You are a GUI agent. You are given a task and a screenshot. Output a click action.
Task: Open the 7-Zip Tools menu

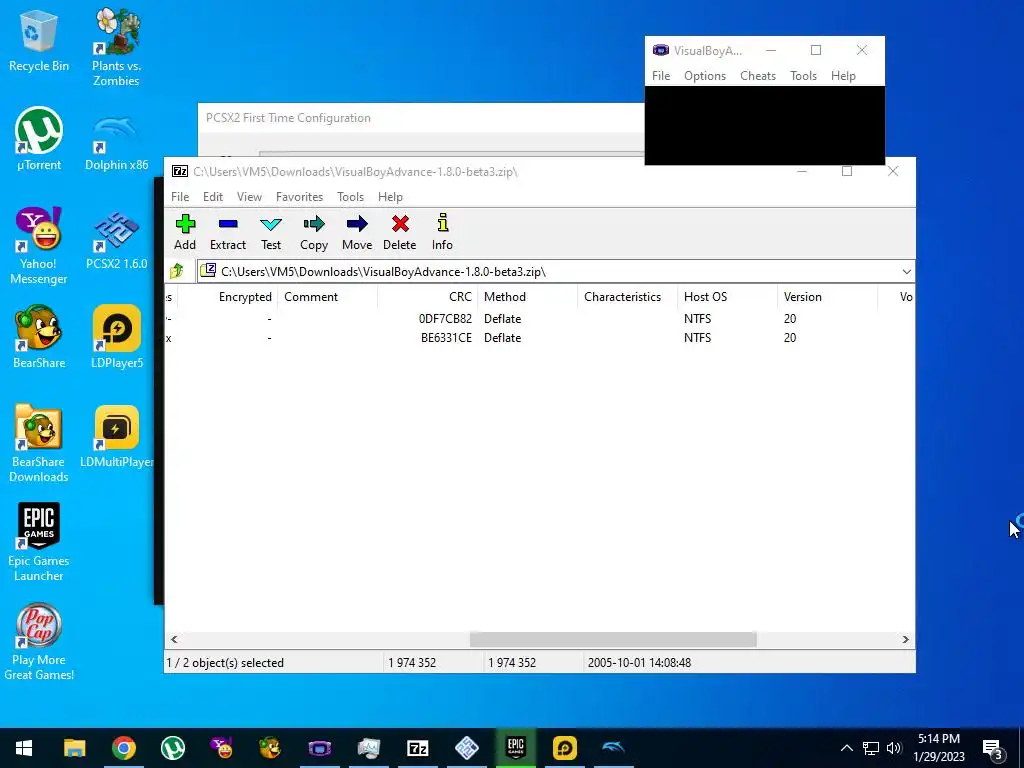[350, 197]
